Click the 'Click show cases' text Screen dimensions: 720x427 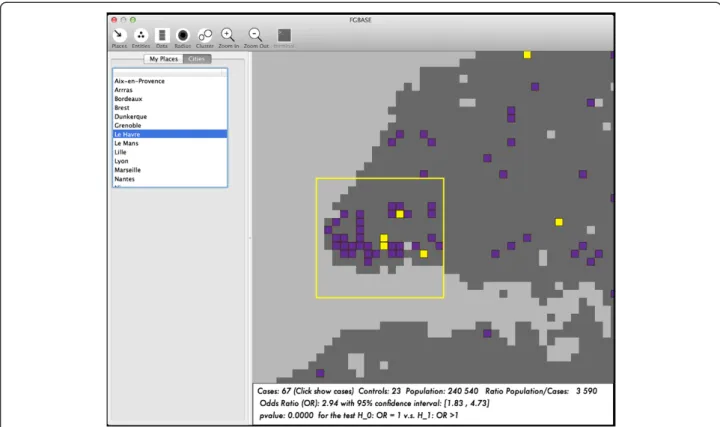[324, 391]
